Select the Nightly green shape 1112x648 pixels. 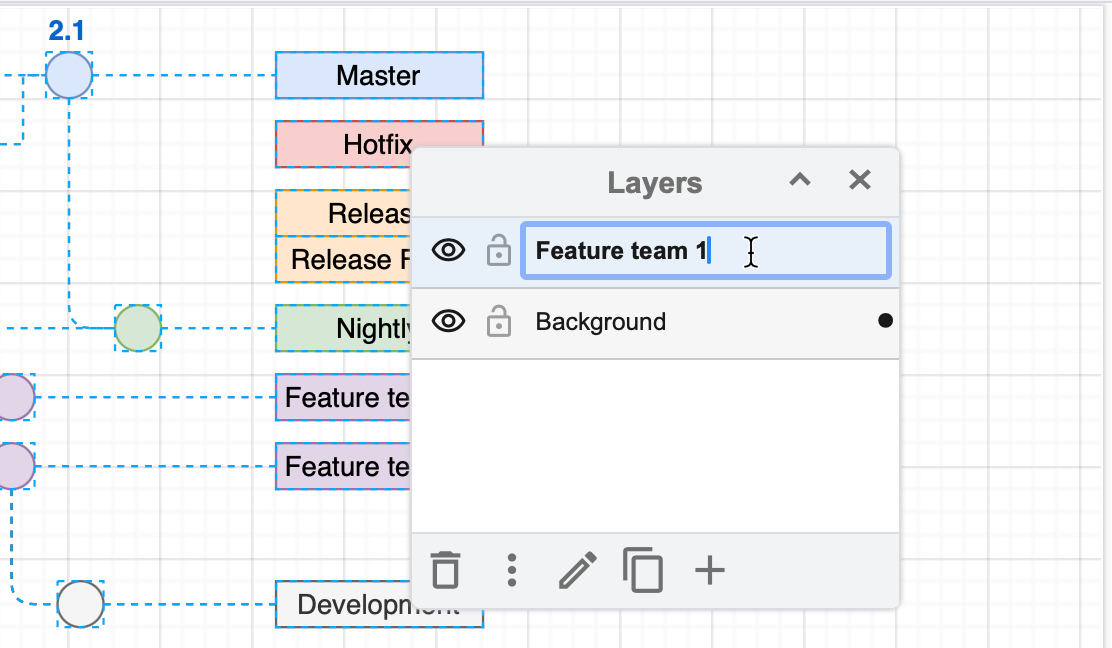340,328
